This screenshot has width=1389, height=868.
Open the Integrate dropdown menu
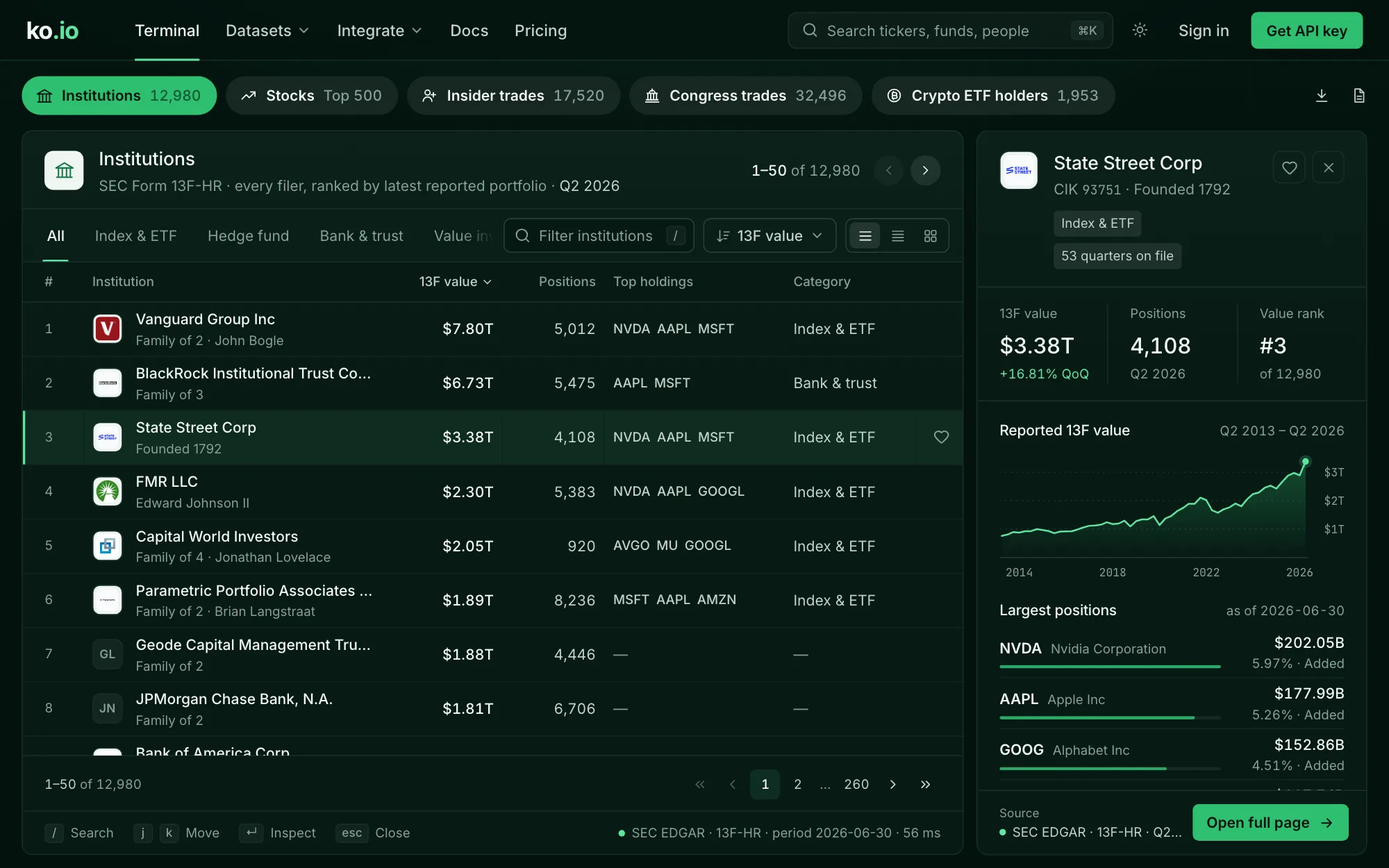(x=379, y=31)
